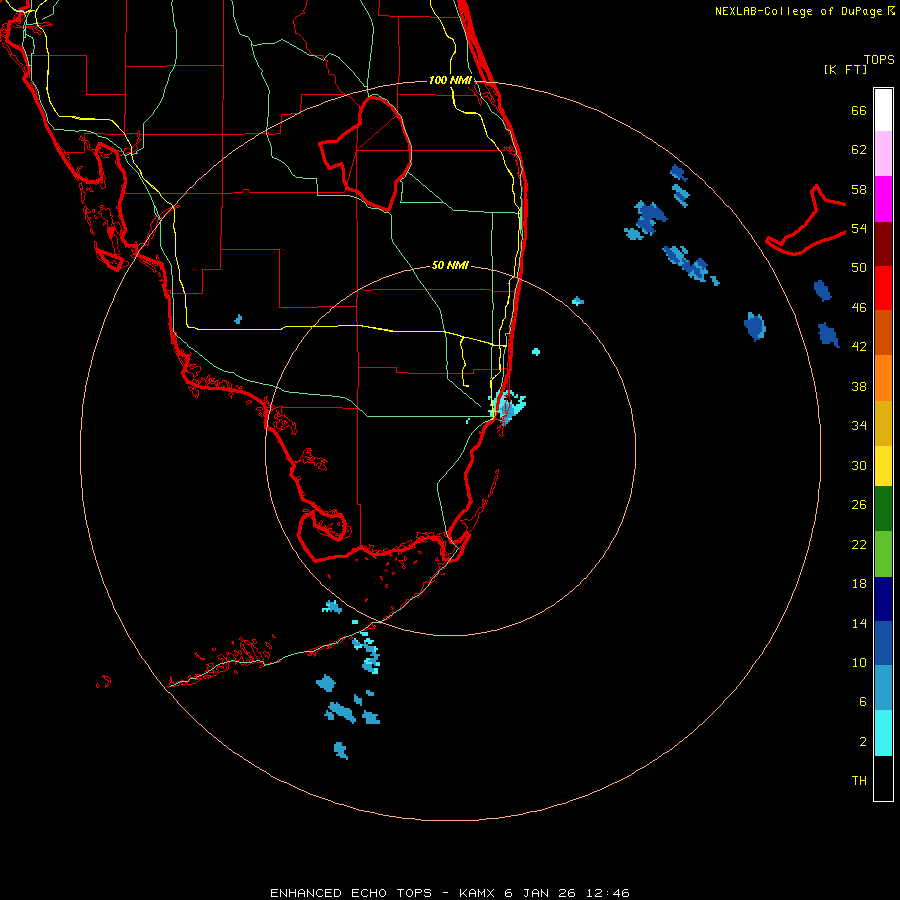This screenshot has width=900, height=900.
Task: Click the 50 NMI range ring label
Action: [x=450, y=265]
